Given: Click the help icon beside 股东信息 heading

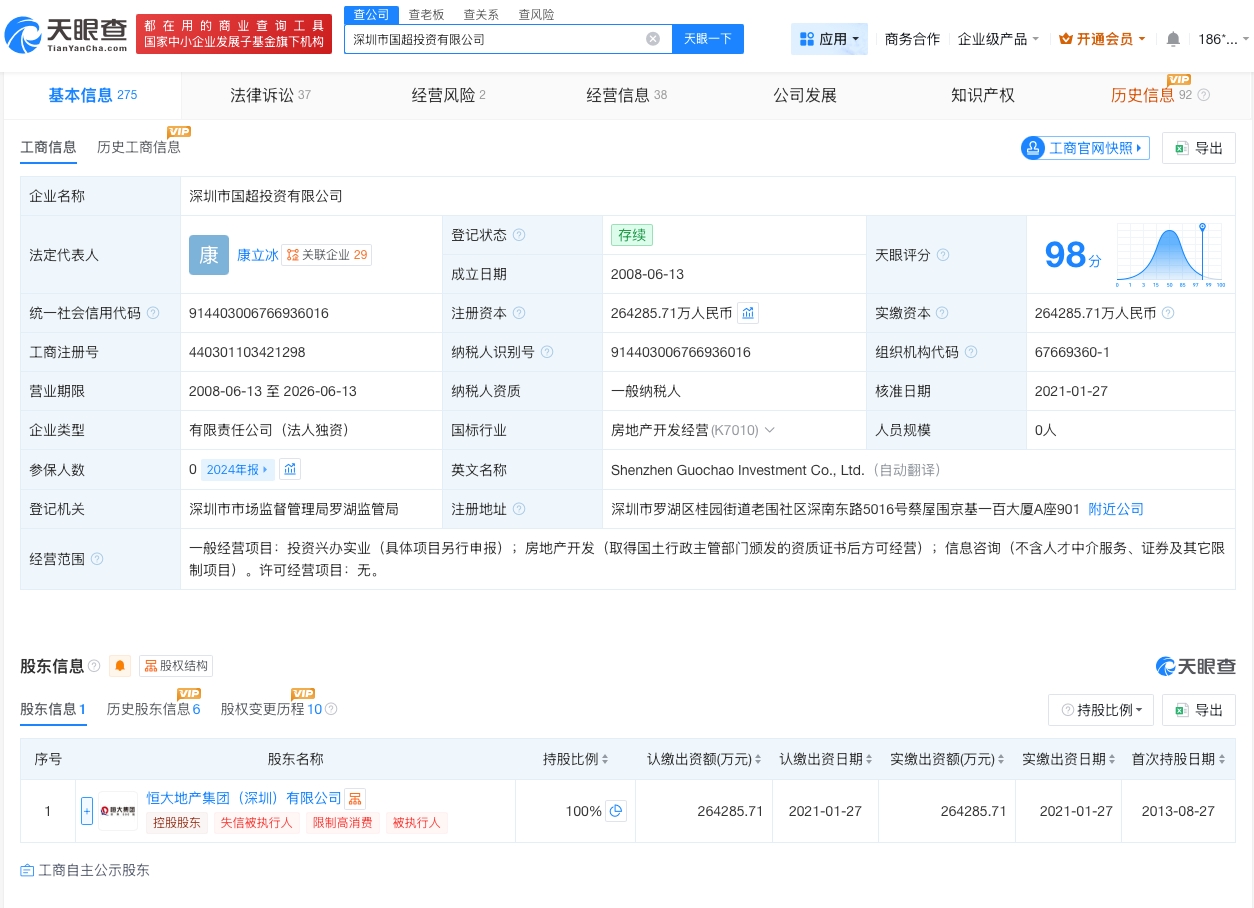Looking at the screenshot, I should (x=94, y=666).
